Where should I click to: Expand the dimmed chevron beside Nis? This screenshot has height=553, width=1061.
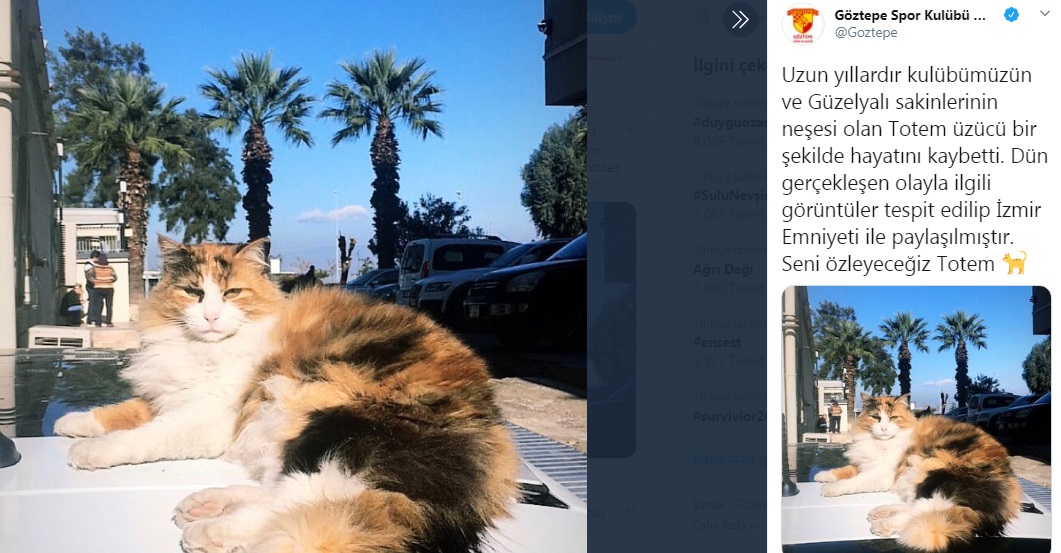pyautogui.click(x=631, y=510)
